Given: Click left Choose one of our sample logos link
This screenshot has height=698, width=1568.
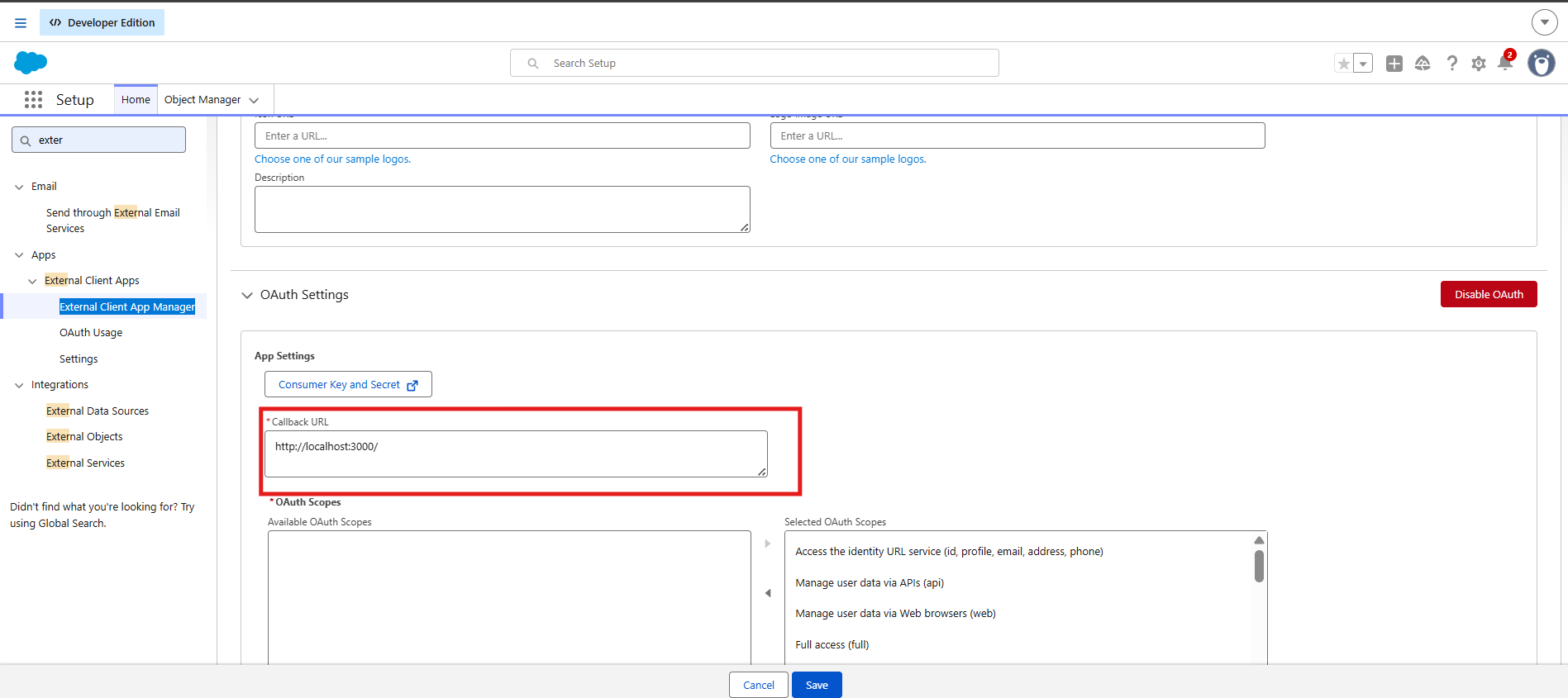Looking at the screenshot, I should coord(332,159).
